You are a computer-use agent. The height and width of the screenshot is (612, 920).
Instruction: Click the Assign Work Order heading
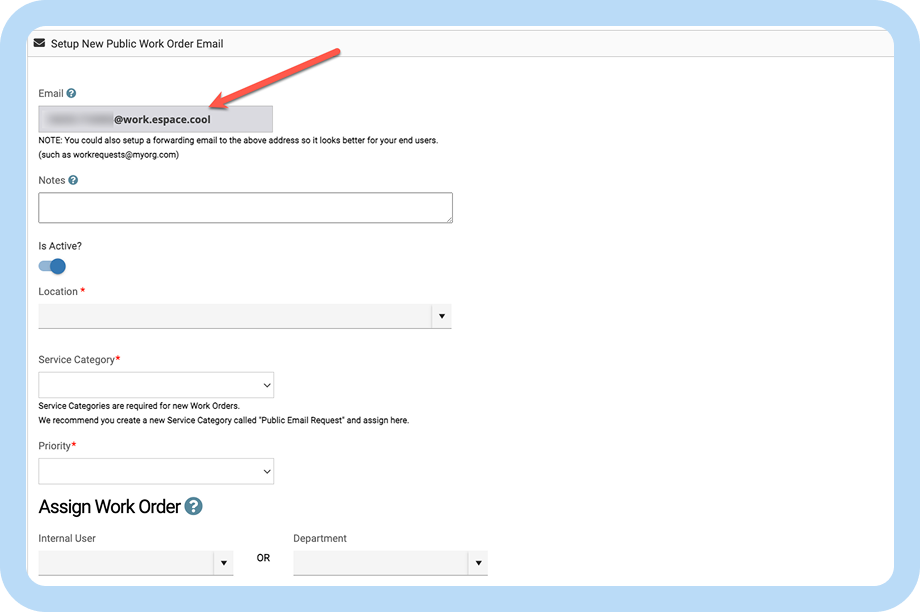[x=109, y=507]
